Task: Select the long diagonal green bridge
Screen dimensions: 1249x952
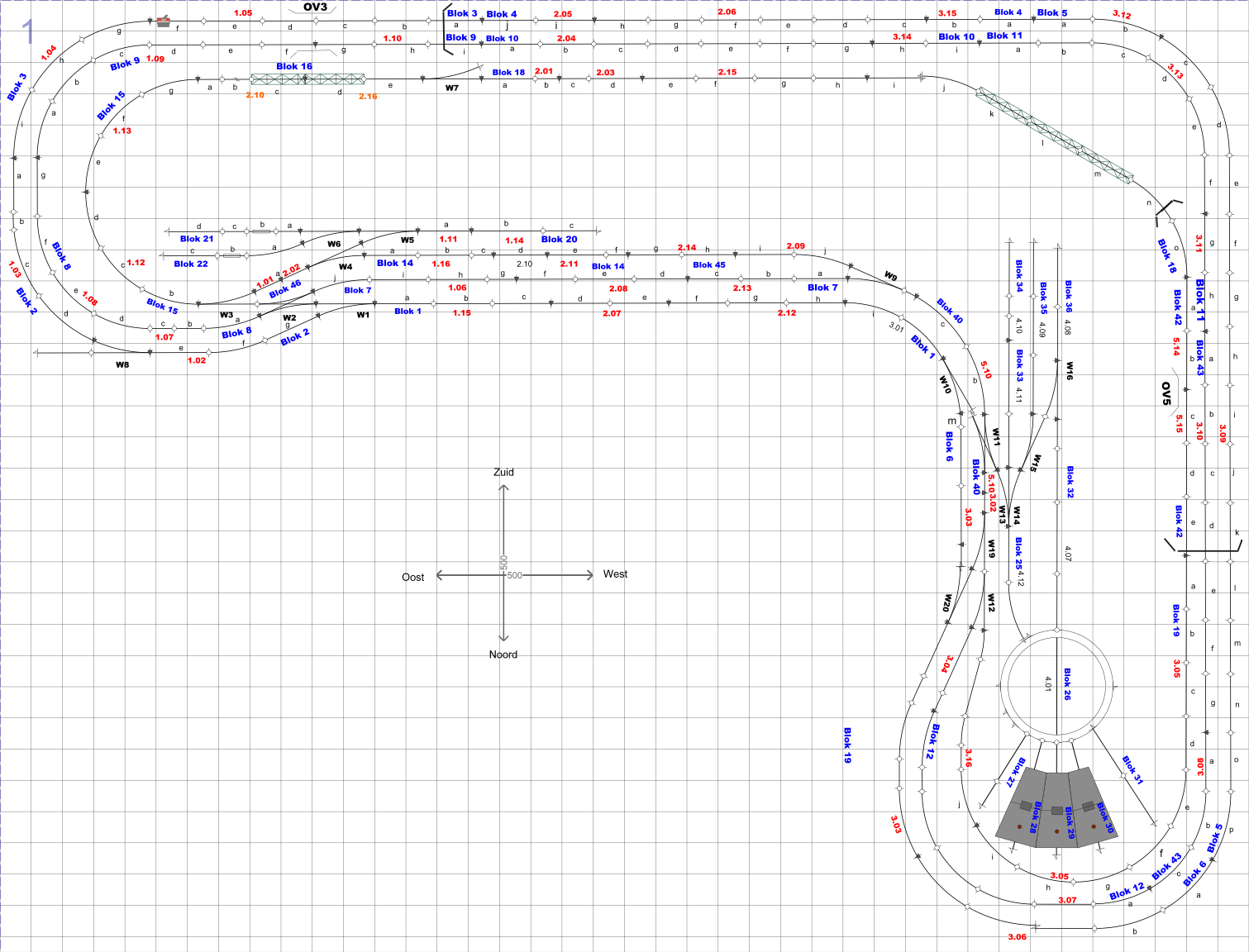Action: click(1054, 135)
